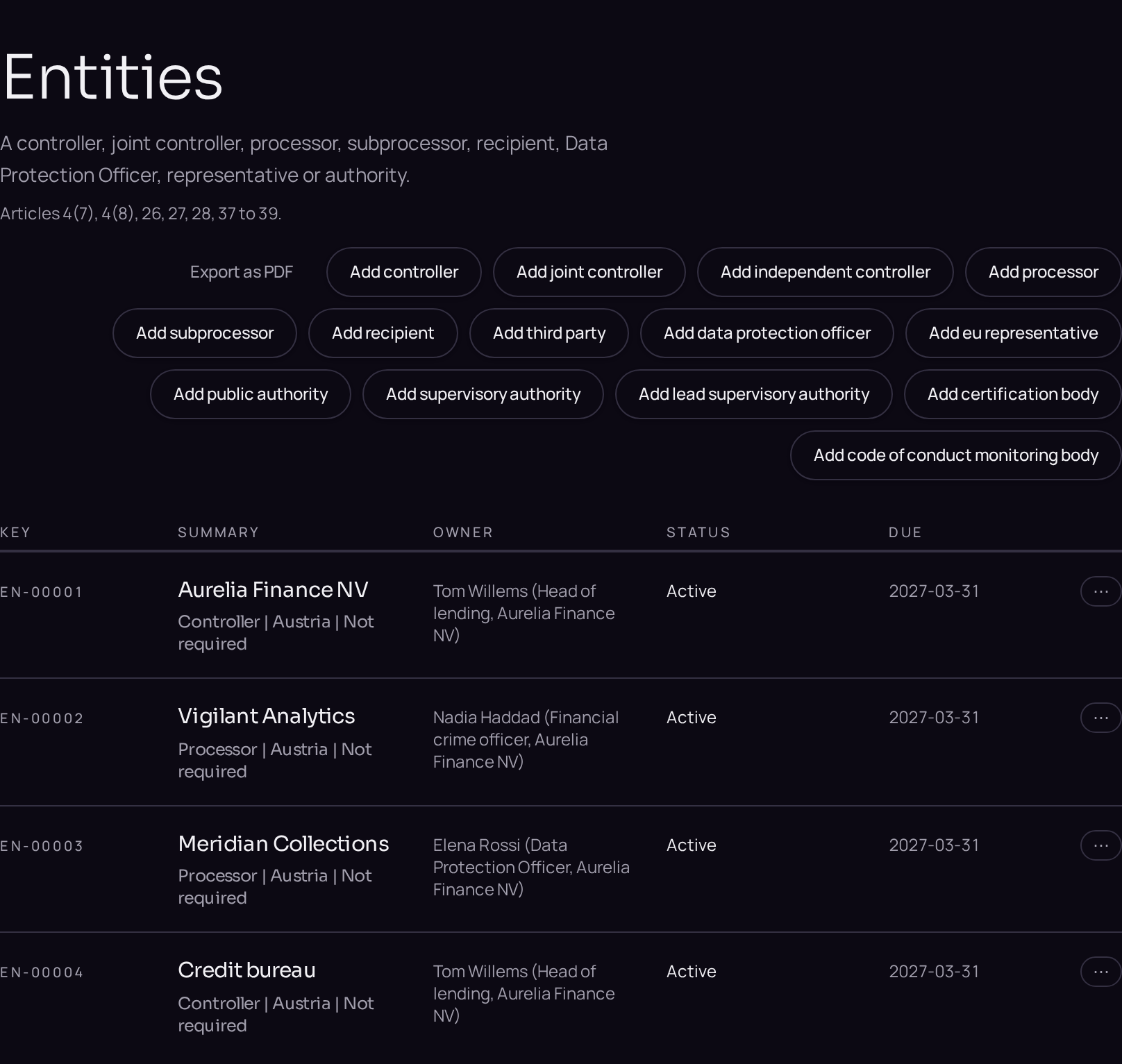The image size is (1122, 1064).
Task: Sort by the SUMMARY column header
Action: [x=218, y=532]
